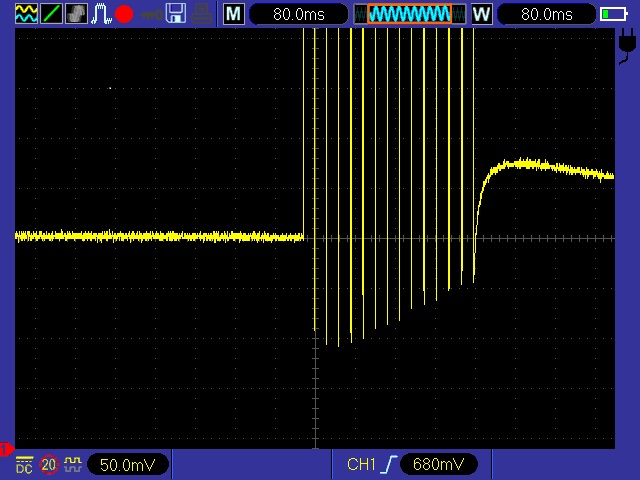Open the 50.0mV vertical scale value
Screen dimensions: 640x480
coord(128,464)
